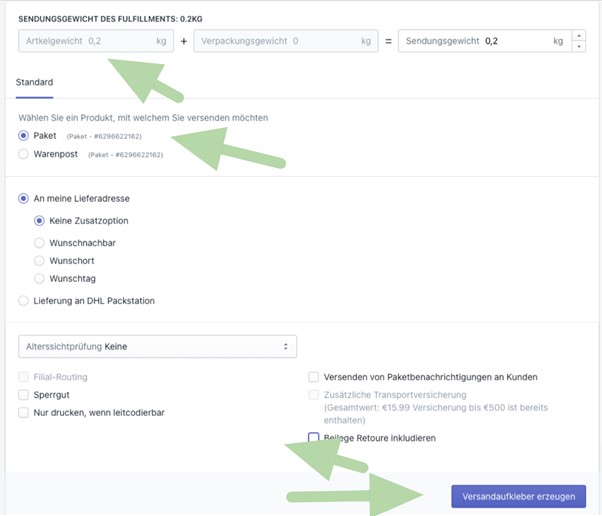Select Keine Zusatzoption radio button
Image resolution: width=602 pixels, height=516 pixels.
coord(39,221)
